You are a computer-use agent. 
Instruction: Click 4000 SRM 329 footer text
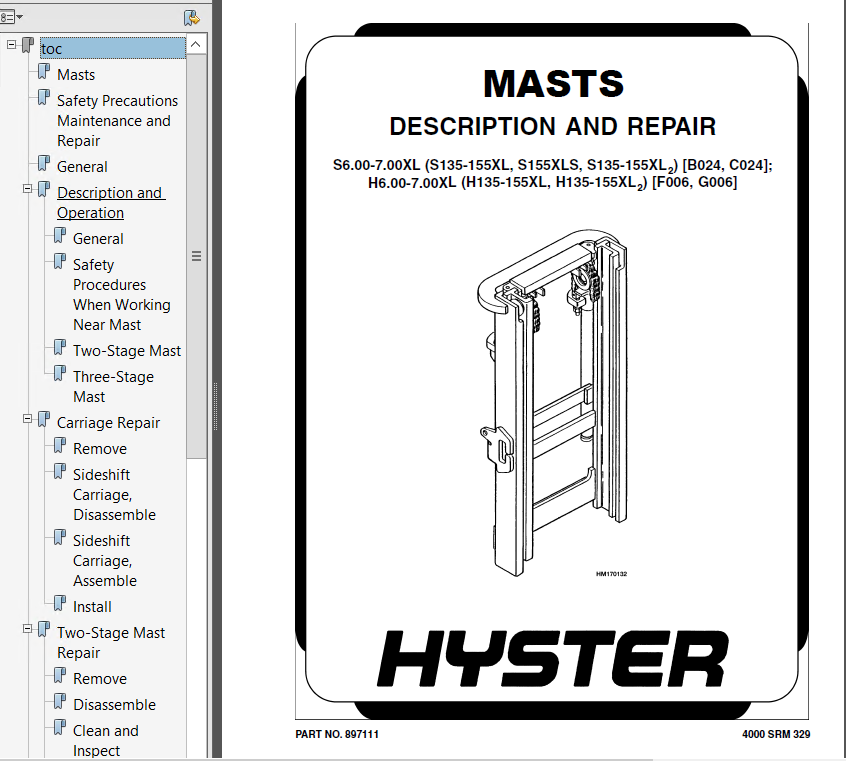[x=776, y=734]
